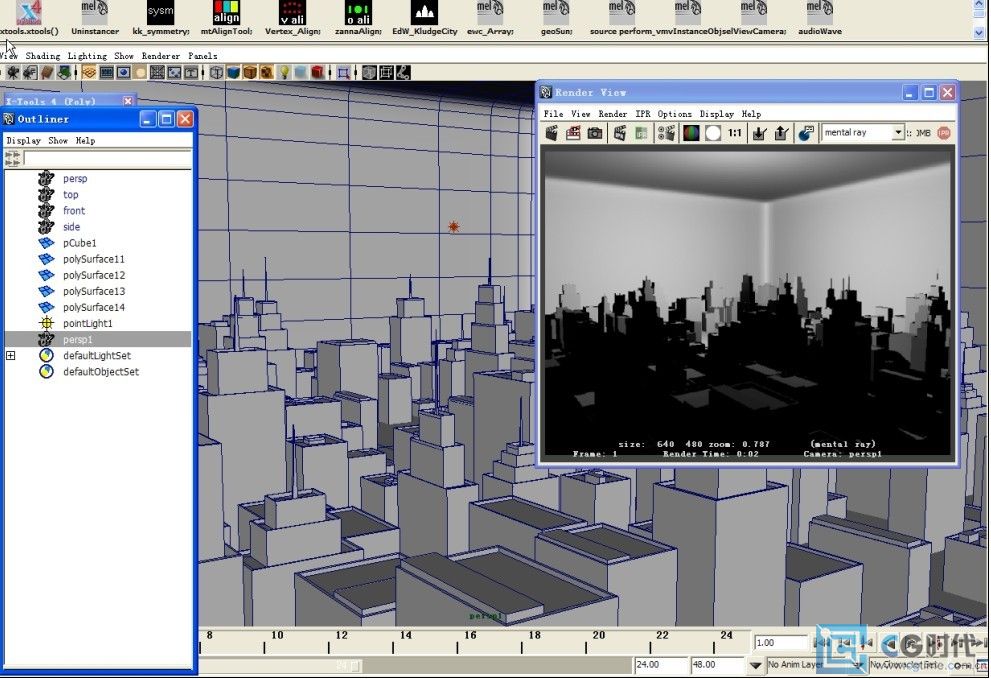Toggle the resolution gate icon in viewport toolbar

pyautogui.click(x=123, y=73)
